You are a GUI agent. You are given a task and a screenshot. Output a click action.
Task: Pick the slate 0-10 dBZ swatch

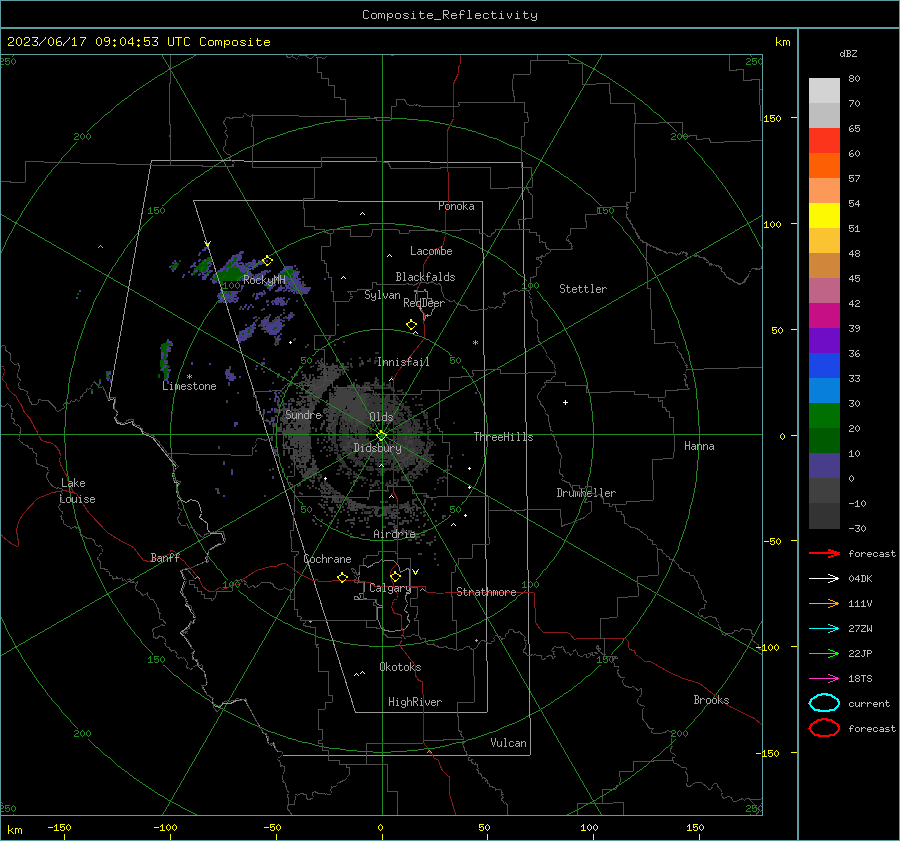coord(824,466)
